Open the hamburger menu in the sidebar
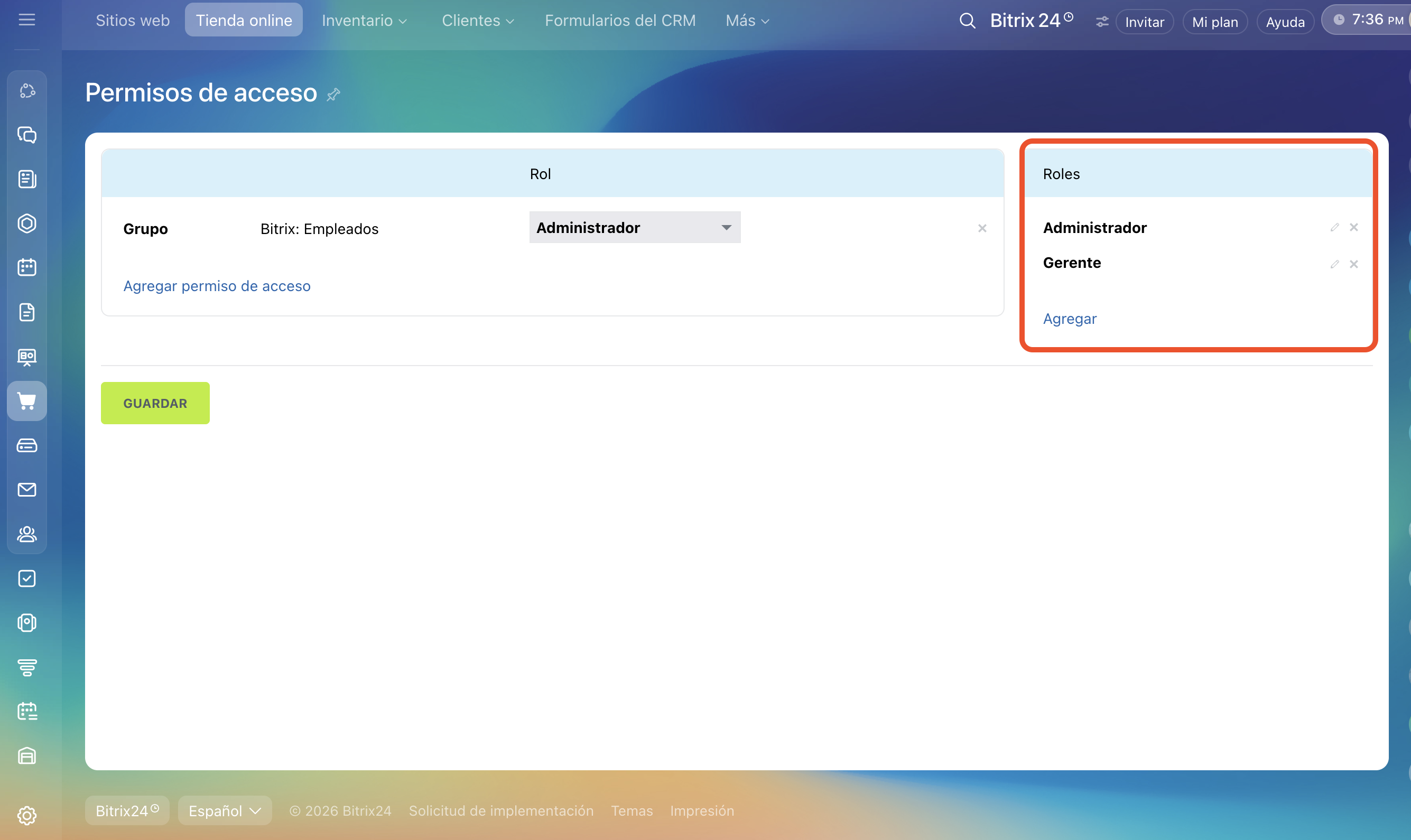 point(26,20)
